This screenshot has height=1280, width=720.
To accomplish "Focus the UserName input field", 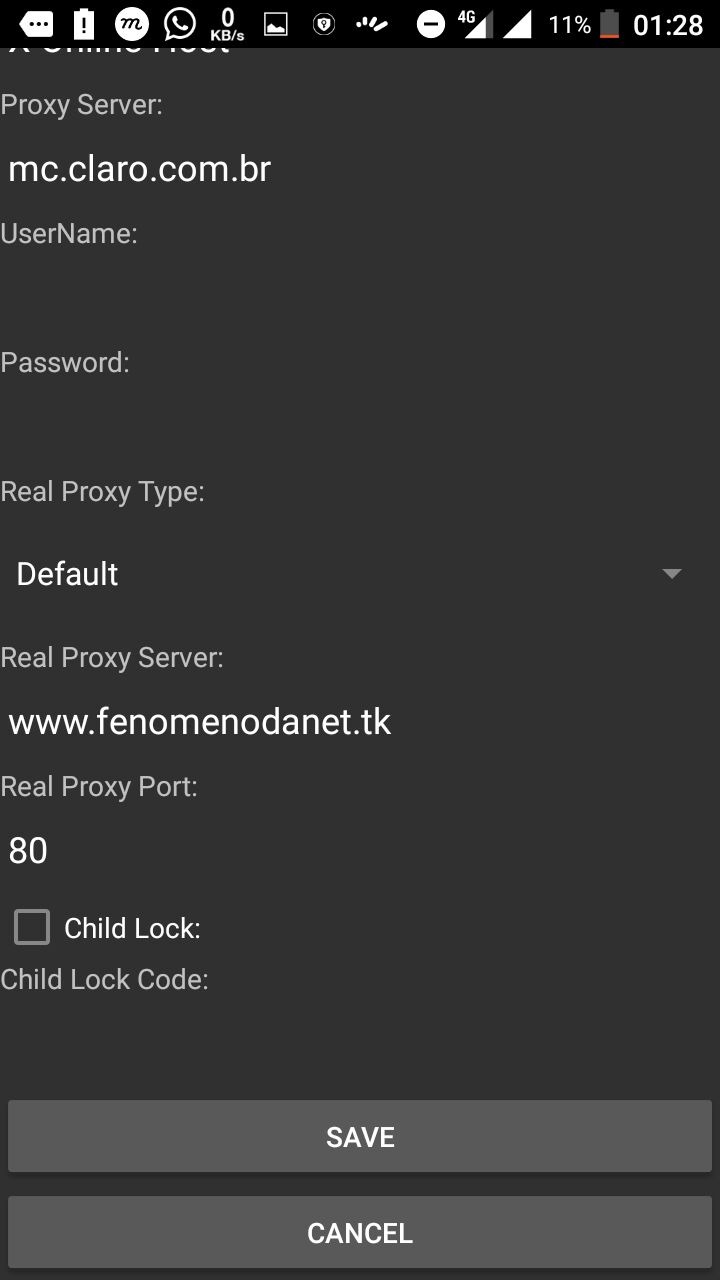I will click(x=360, y=297).
